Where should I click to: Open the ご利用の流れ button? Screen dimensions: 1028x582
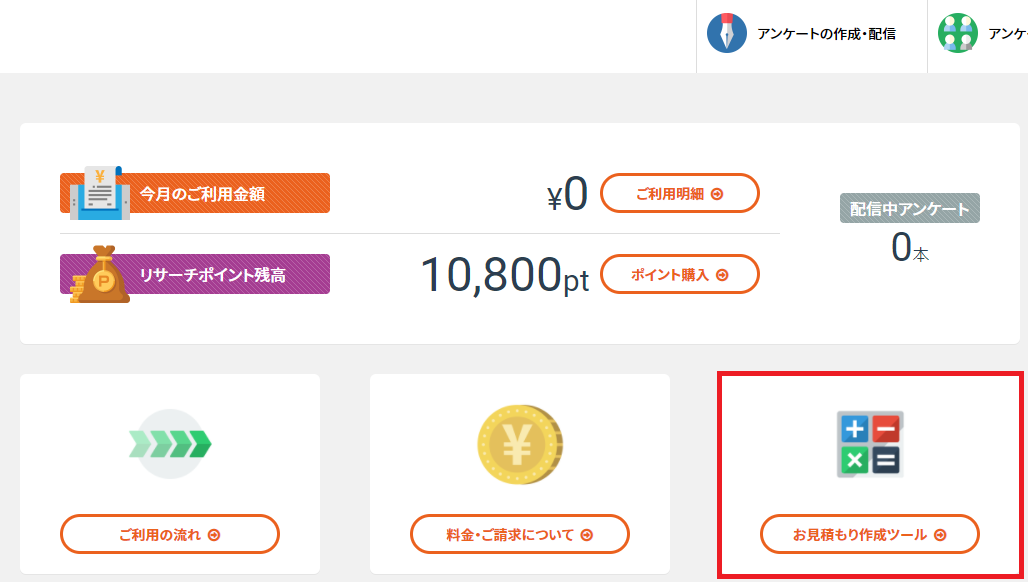170,535
